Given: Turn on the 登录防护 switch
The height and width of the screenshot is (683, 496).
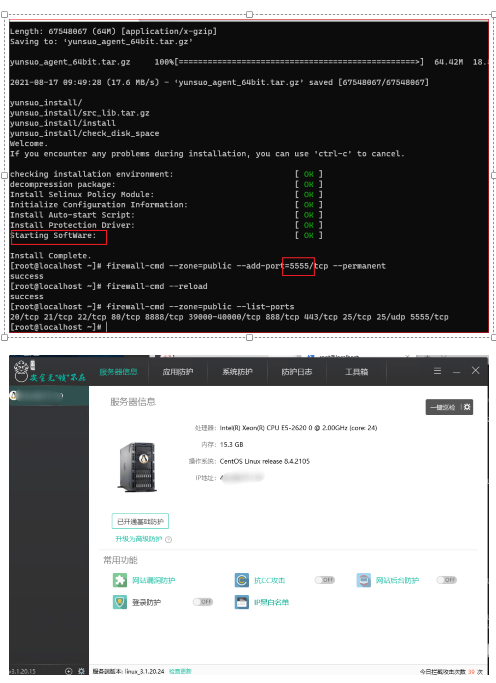Looking at the screenshot, I should [x=203, y=602].
